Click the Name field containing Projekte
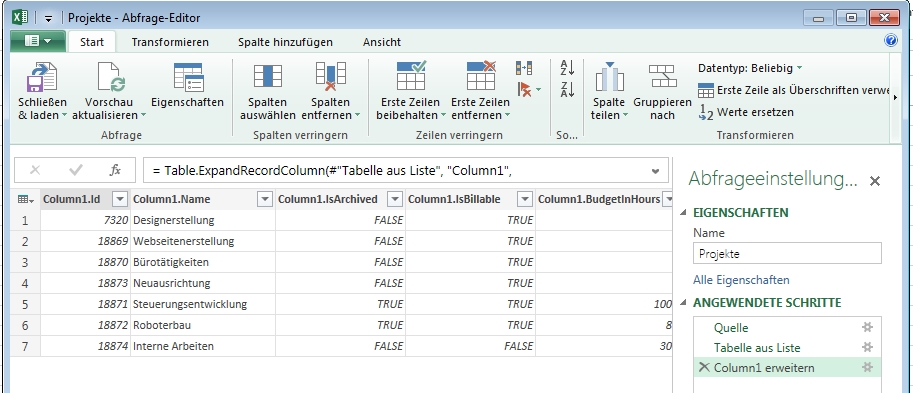This screenshot has width=913, height=393. pos(787,254)
